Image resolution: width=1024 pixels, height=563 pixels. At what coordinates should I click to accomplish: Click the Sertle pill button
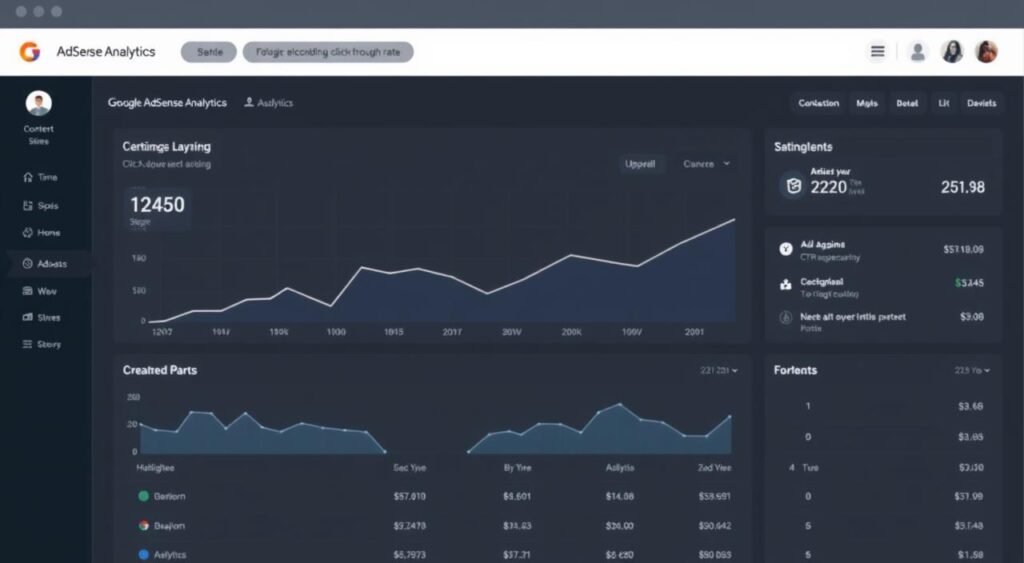pos(209,52)
